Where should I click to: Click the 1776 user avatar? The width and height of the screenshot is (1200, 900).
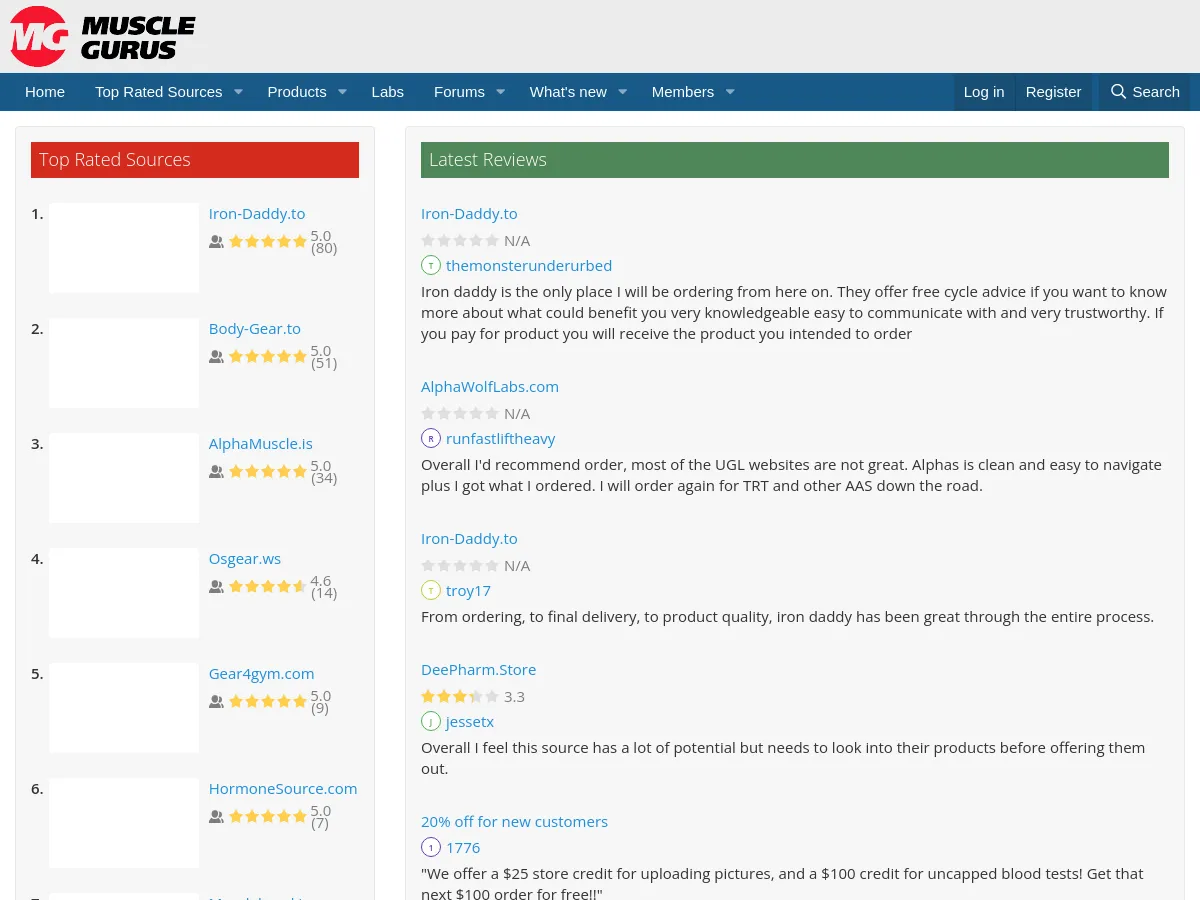pos(431,847)
